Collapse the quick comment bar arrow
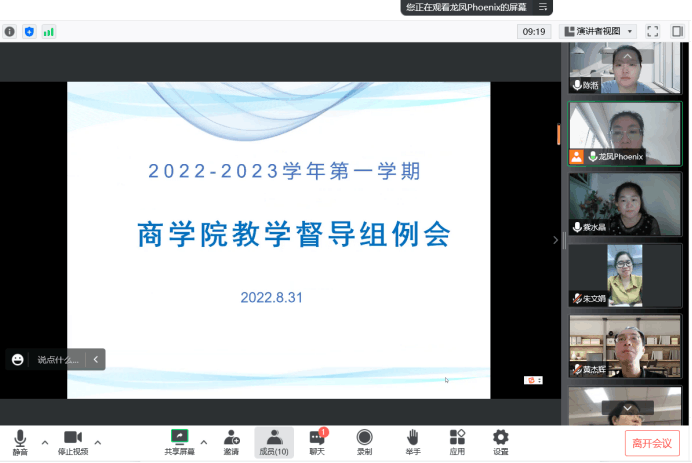The image size is (692, 463). point(96,360)
